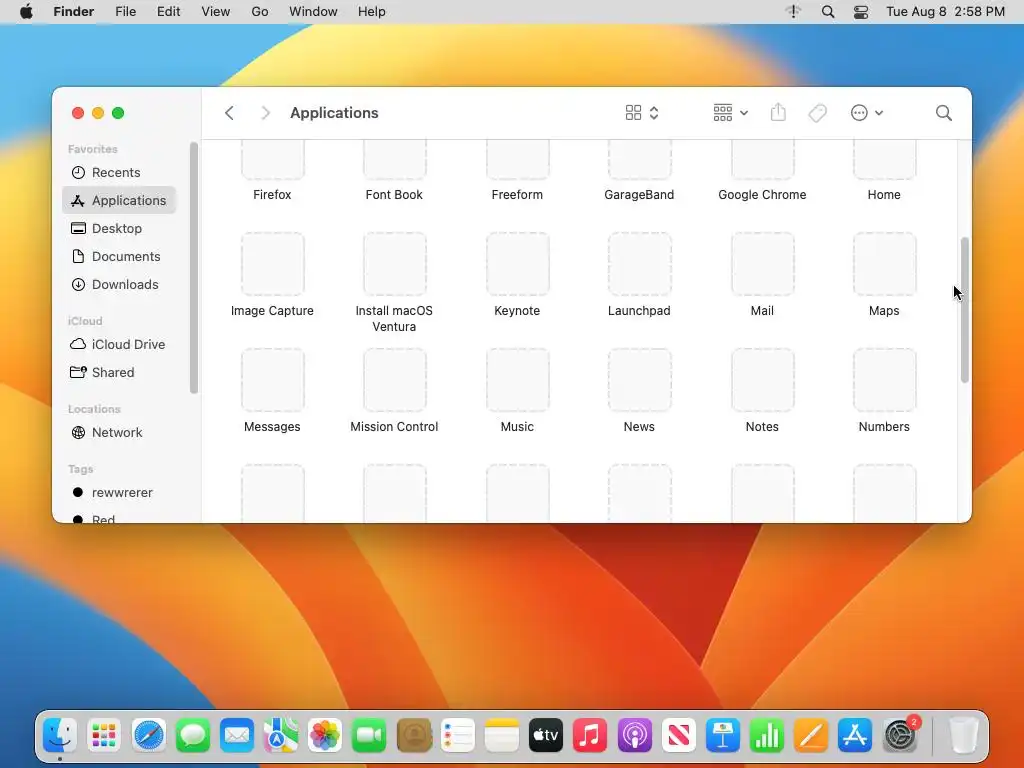Open Contacts app in the Dock
Screen dimensions: 1024x768
click(x=413, y=735)
